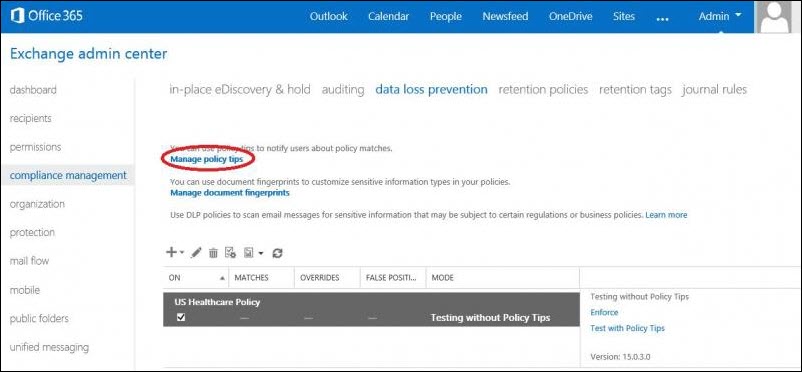The height and width of the screenshot is (372, 802).
Task: Click the Manage policy tips link
Action: [207, 159]
